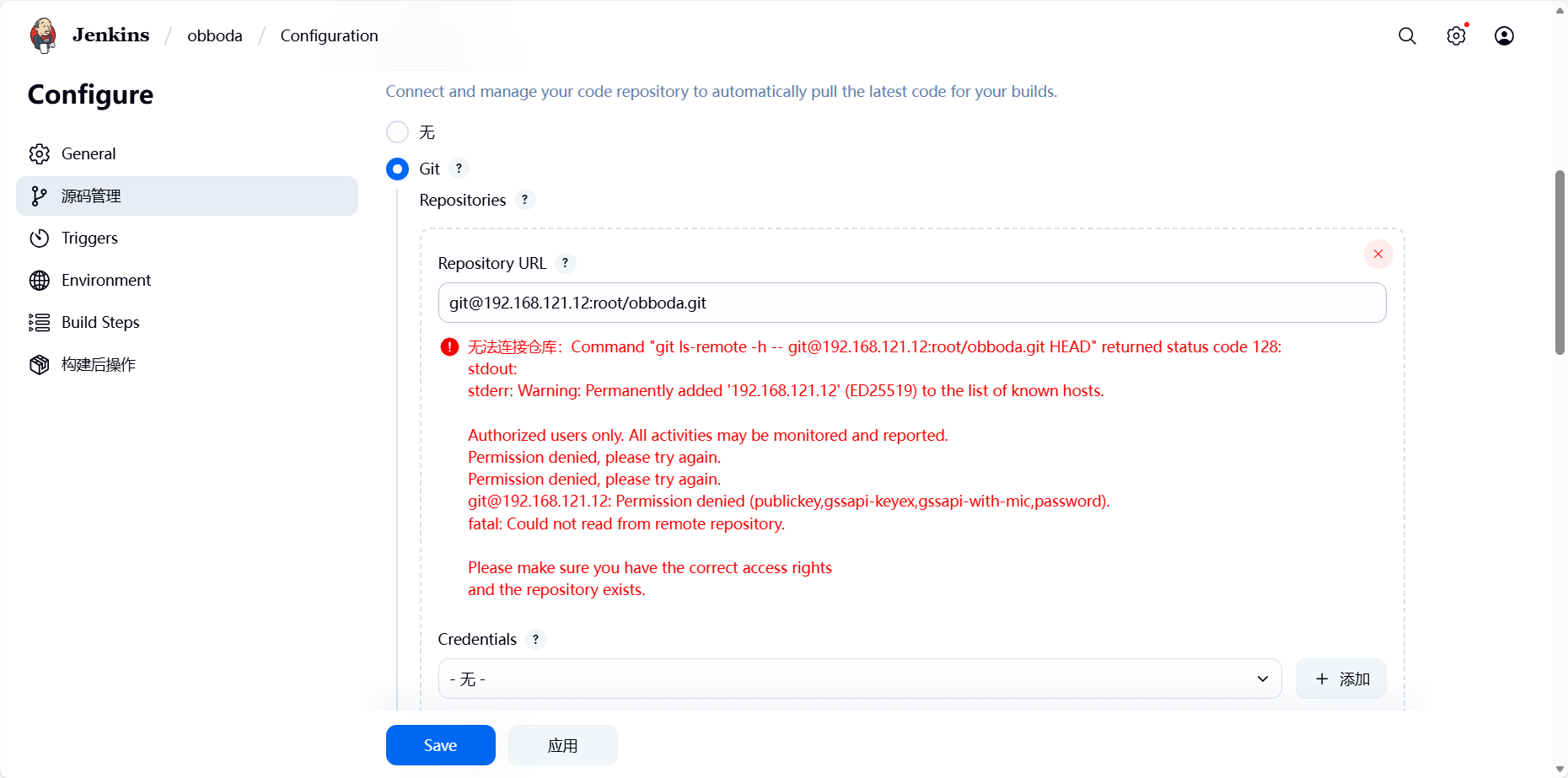Click the "Repositories" label text
Viewport: 1568px width, 778px height.
[463, 200]
